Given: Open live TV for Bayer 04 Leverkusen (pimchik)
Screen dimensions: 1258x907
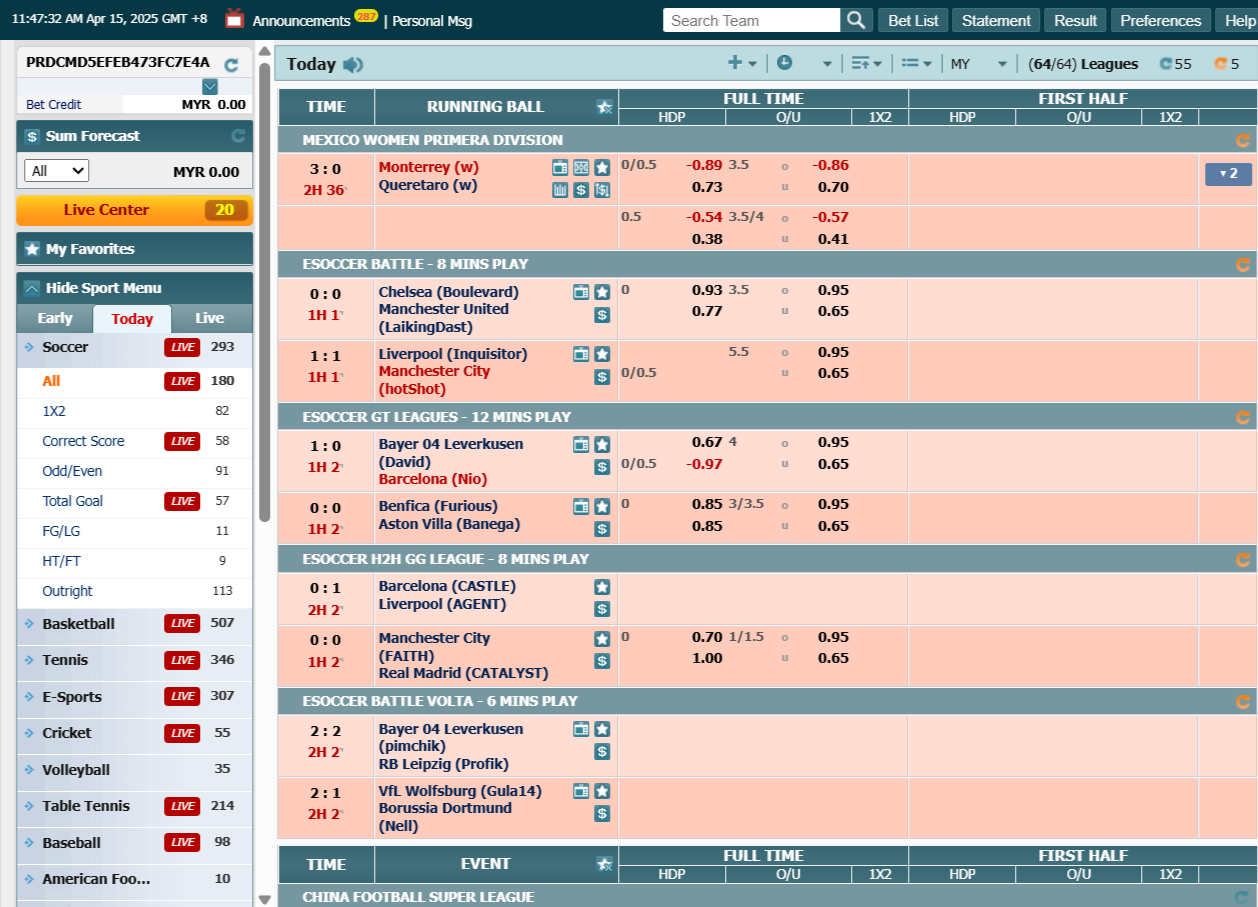Looking at the screenshot, I should coord(581,730).
